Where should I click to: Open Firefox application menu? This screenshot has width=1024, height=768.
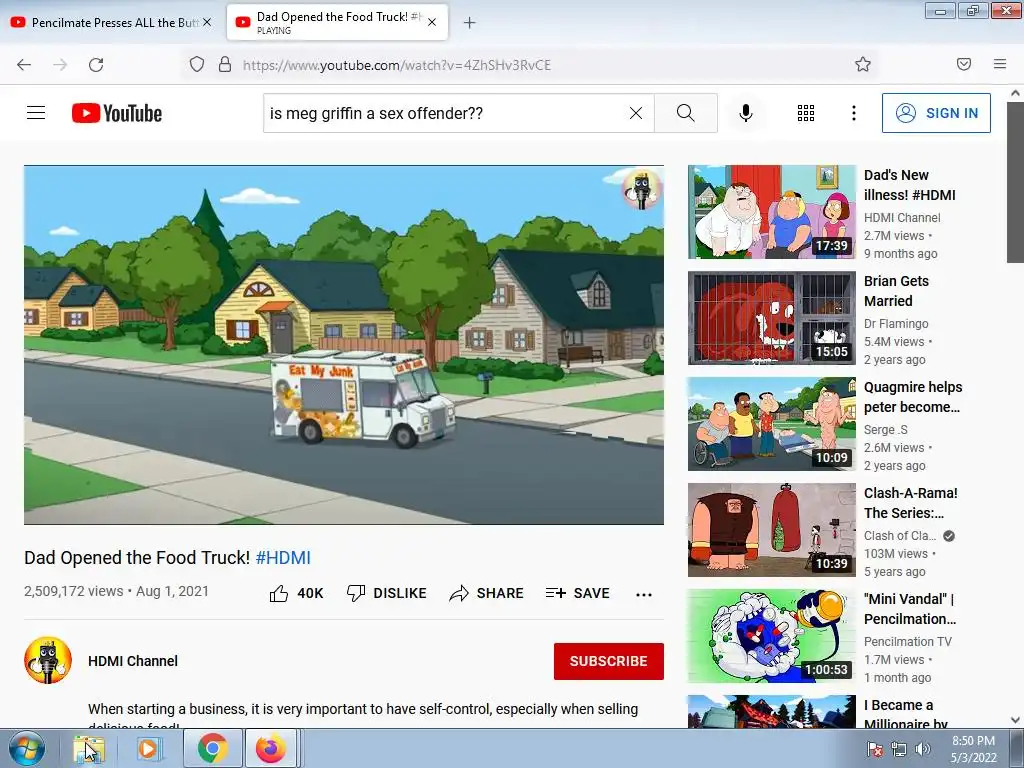[999, 64]
